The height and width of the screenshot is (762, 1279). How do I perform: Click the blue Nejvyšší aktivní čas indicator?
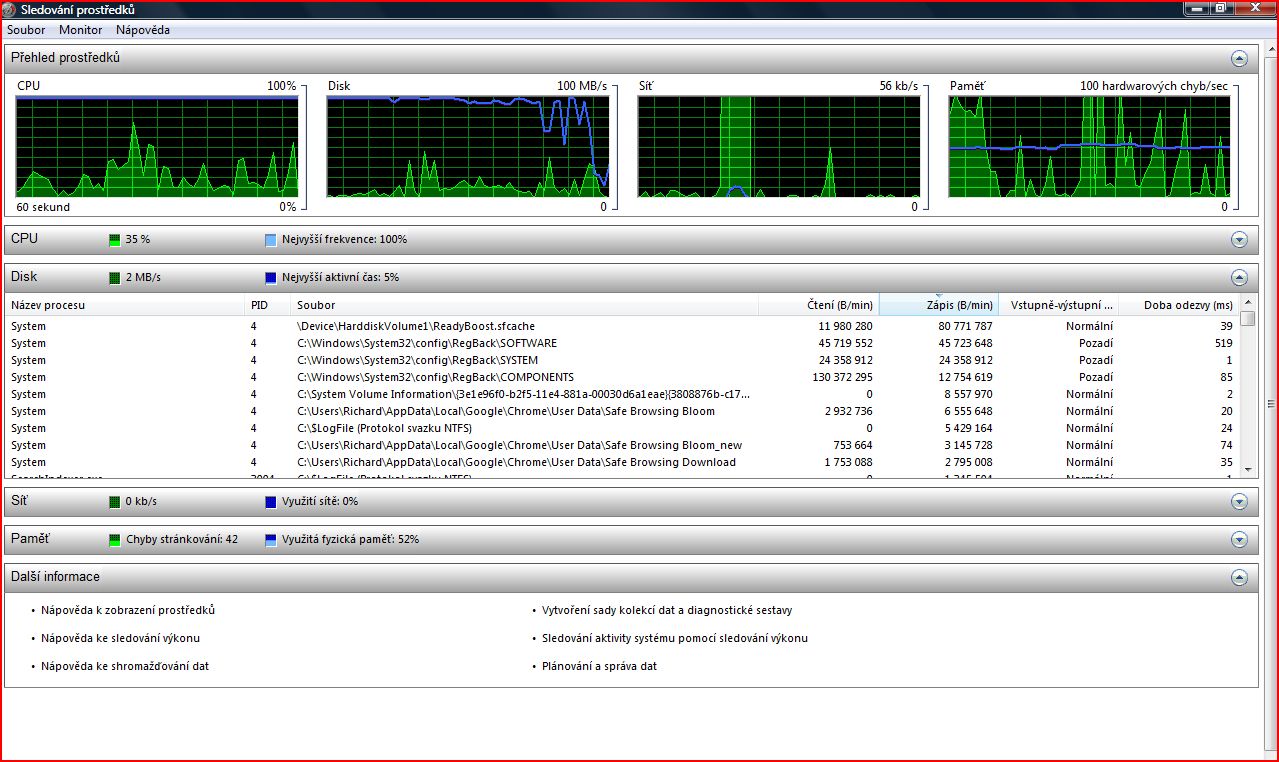(x=271, y=278)
